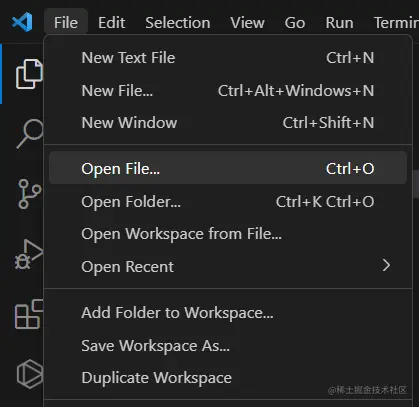
Task: Click the VS Code logo icon
Action: (x=22, y=22)
